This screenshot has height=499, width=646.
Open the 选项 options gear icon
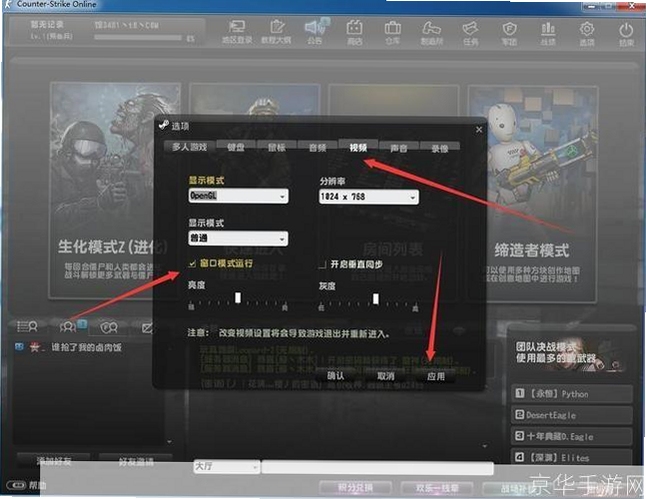587,33
